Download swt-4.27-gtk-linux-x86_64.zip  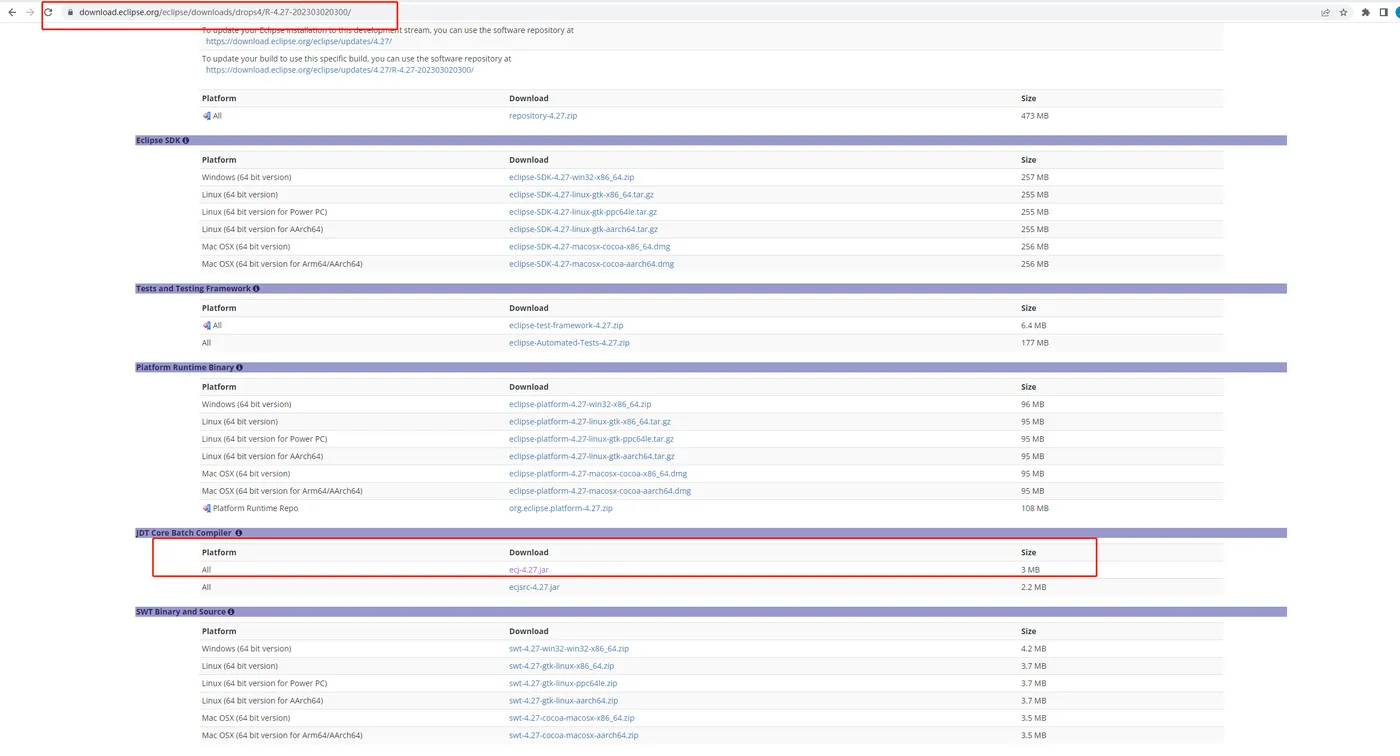[561, 666]
